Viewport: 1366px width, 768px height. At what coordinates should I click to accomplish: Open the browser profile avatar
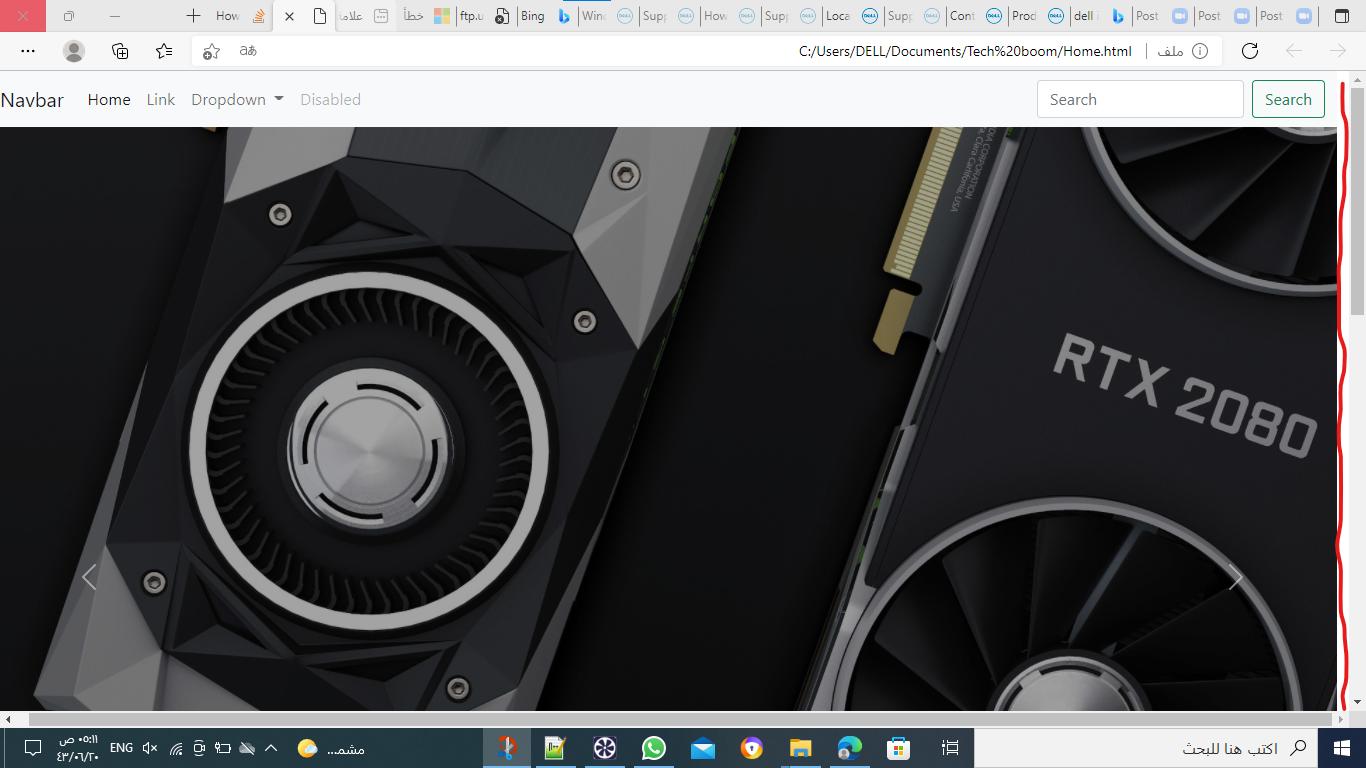pyautogui.click(x=73, y=51)
